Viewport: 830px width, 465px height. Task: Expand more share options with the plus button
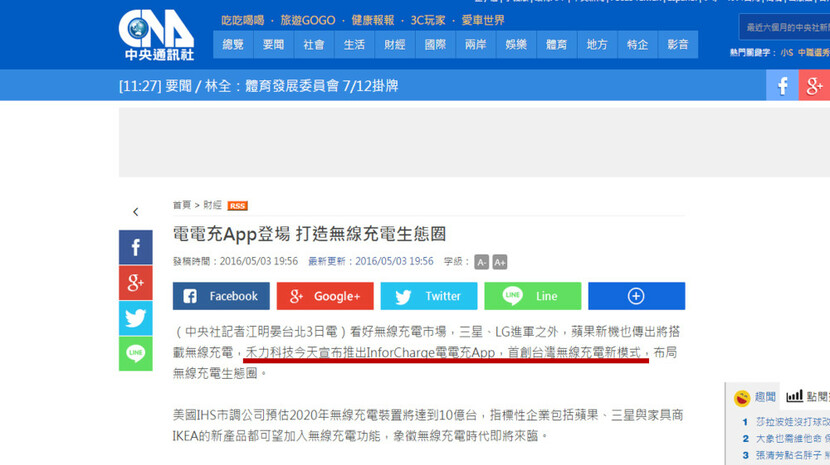coord(636,296)
